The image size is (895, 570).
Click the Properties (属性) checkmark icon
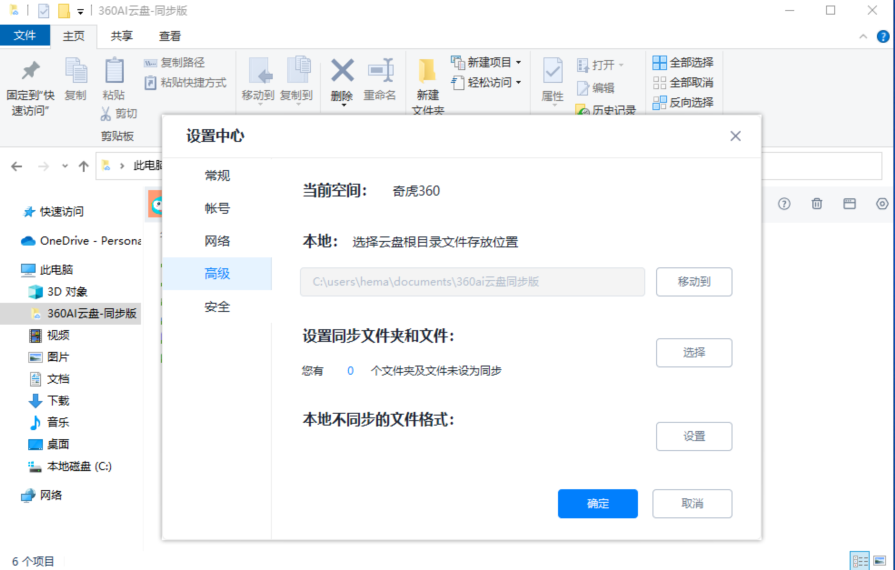(553, 71)
